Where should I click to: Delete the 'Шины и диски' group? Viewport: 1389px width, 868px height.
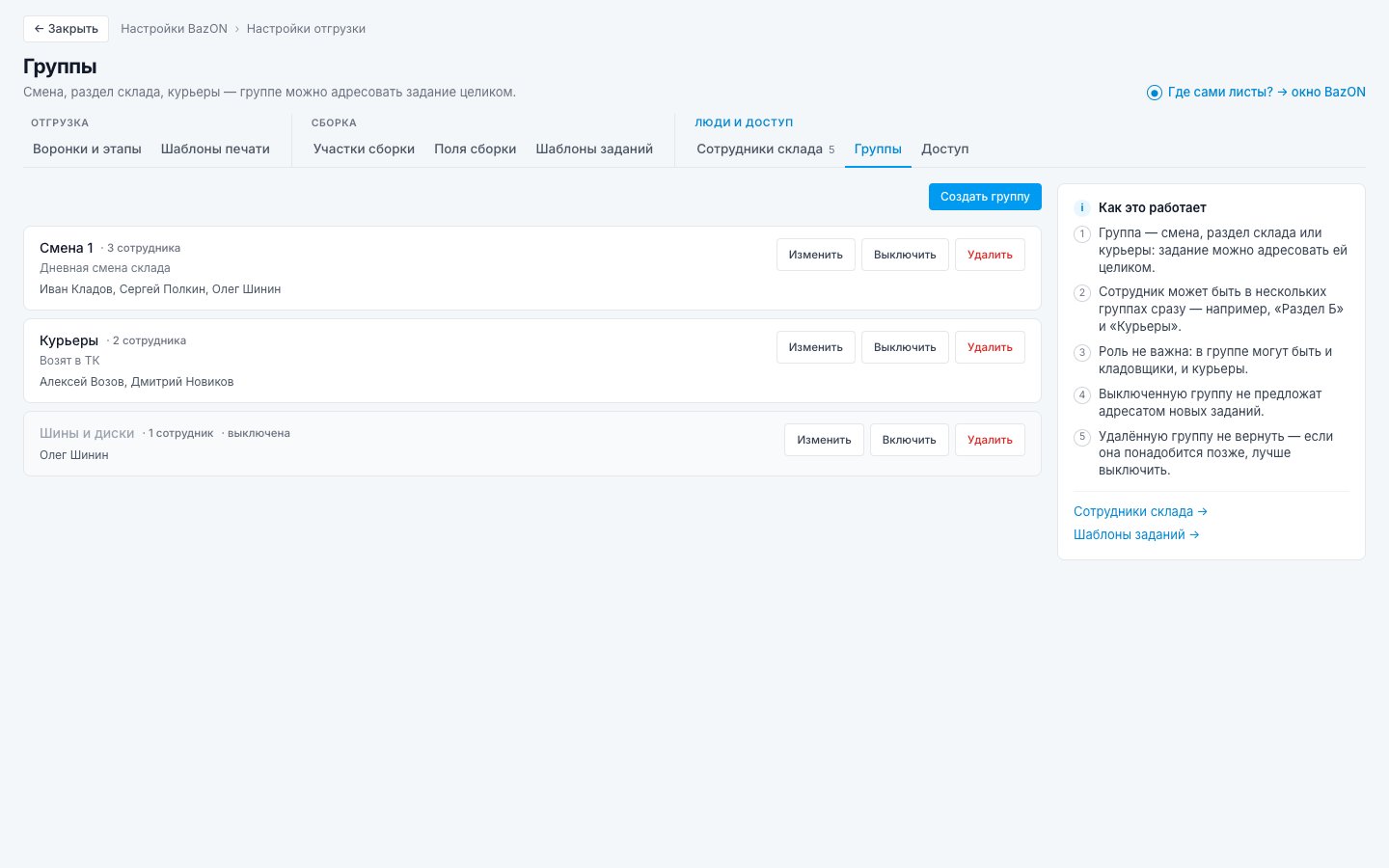tap(990, 440)
